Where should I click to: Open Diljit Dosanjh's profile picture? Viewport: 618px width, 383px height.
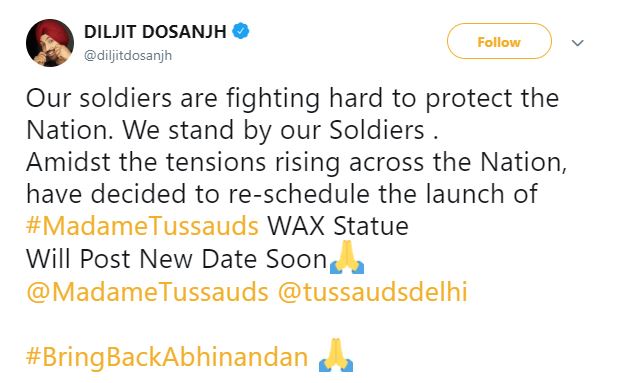pos(50,43)
